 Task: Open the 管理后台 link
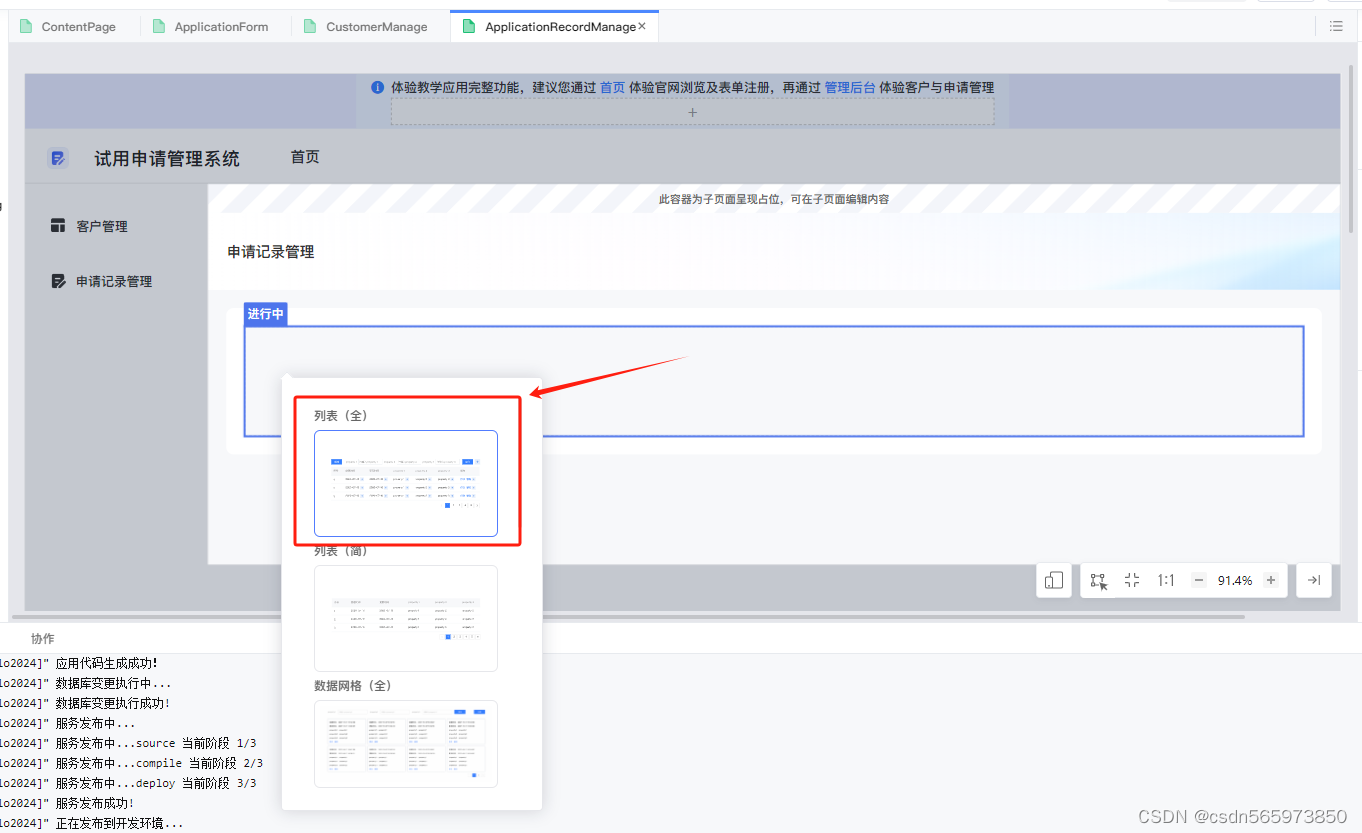849,87
